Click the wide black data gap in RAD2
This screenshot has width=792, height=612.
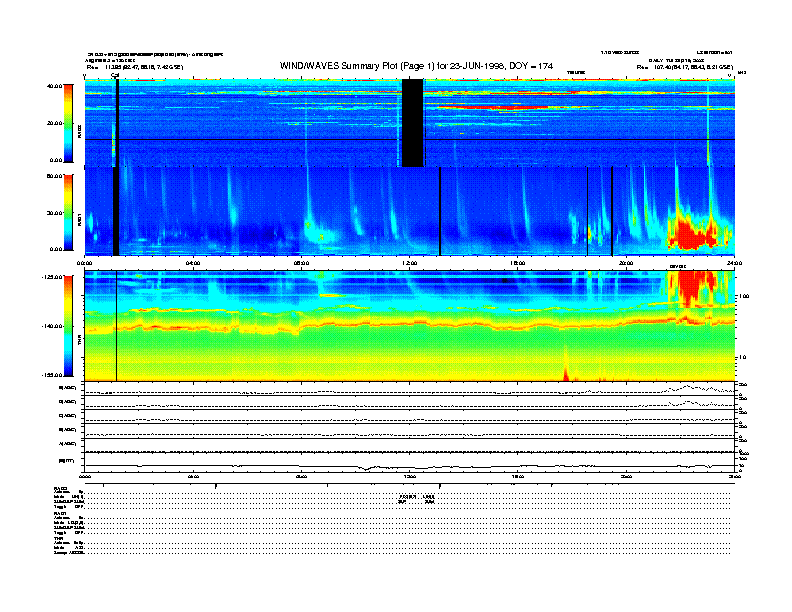coord(412,123)
